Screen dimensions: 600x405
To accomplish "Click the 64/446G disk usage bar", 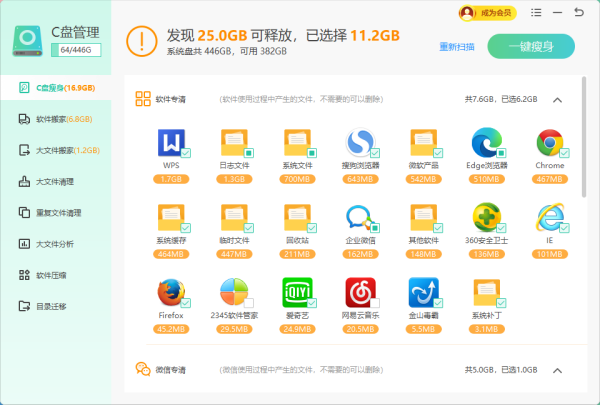I will pos(76,50).
